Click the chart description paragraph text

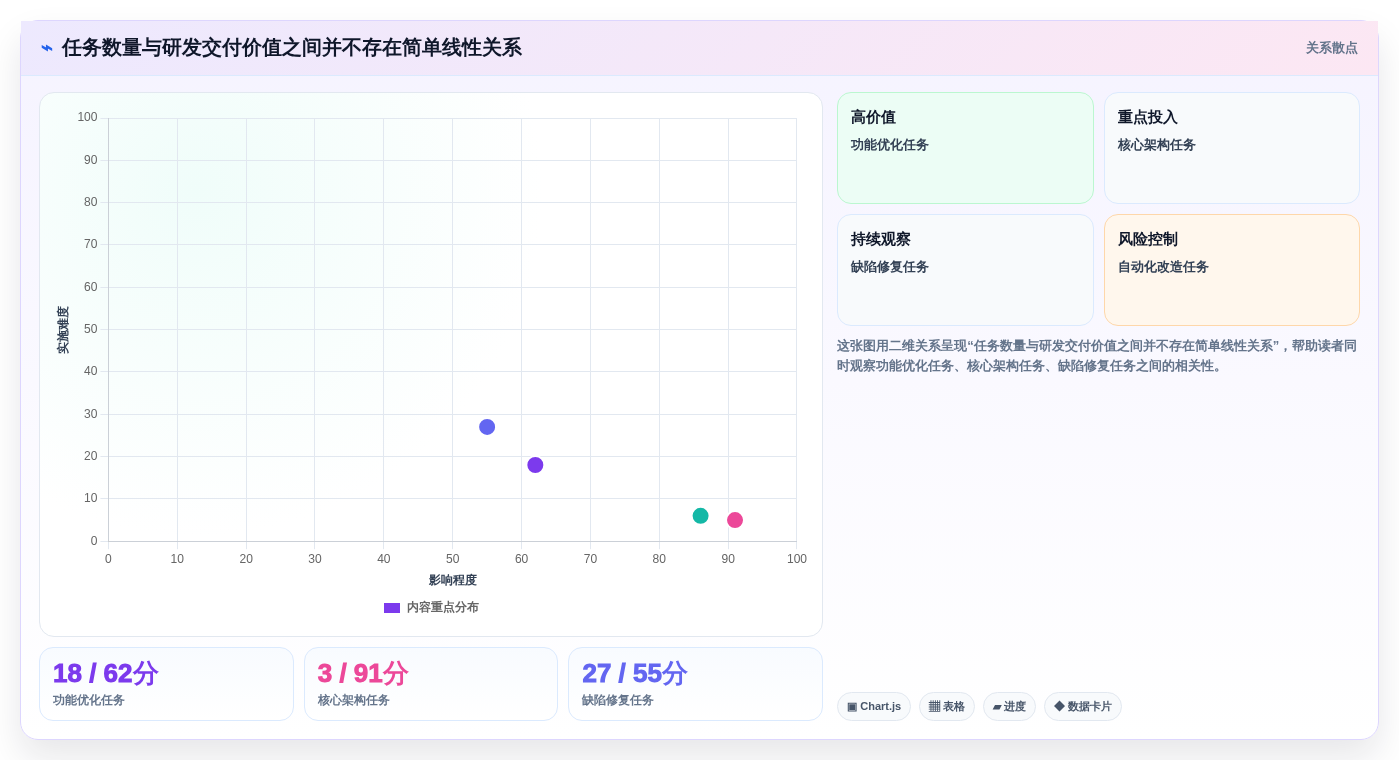1097,356
